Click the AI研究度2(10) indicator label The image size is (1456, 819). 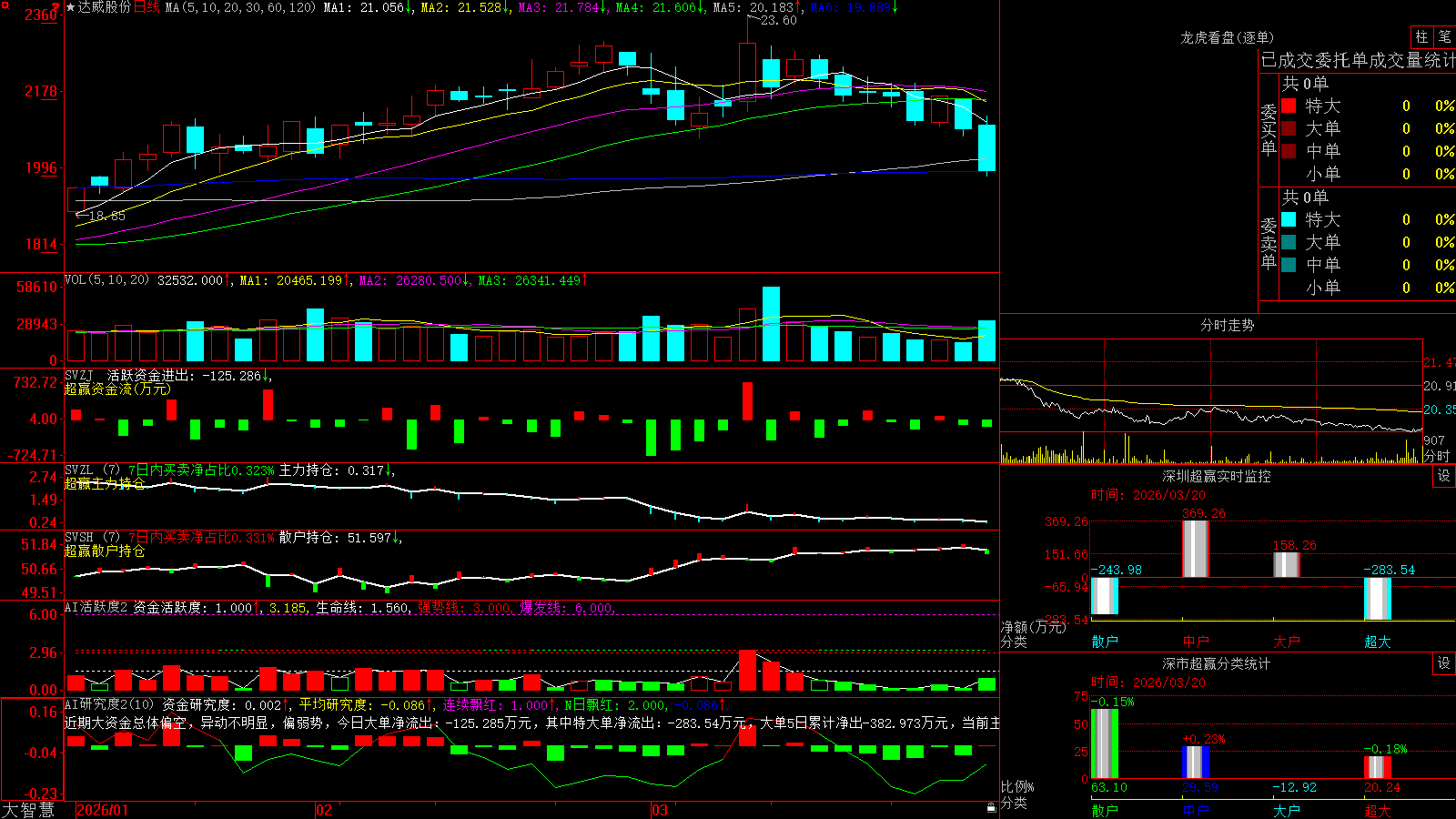point(109,704)
